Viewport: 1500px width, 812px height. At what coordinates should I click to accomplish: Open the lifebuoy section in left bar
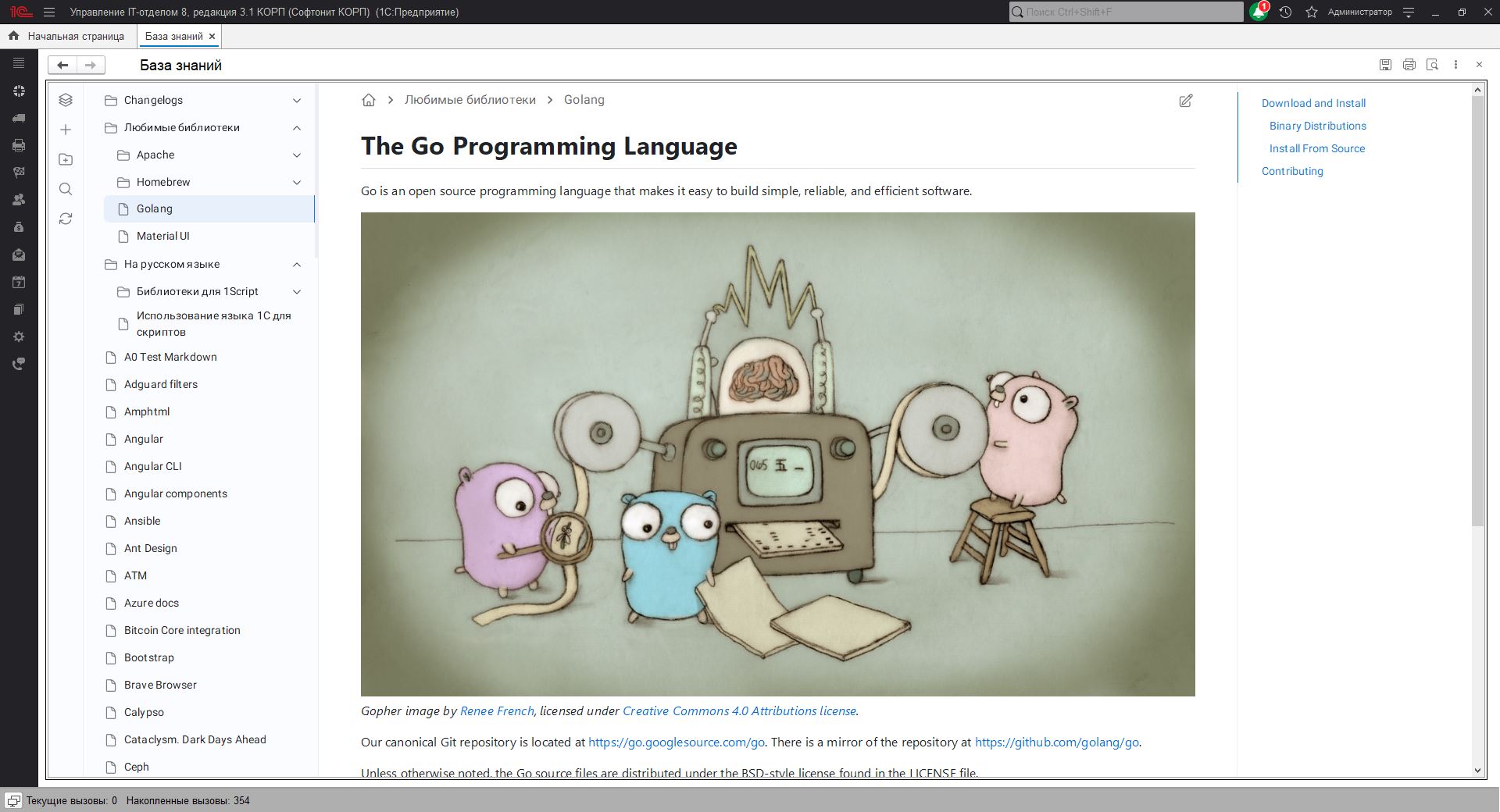(19, 91)
